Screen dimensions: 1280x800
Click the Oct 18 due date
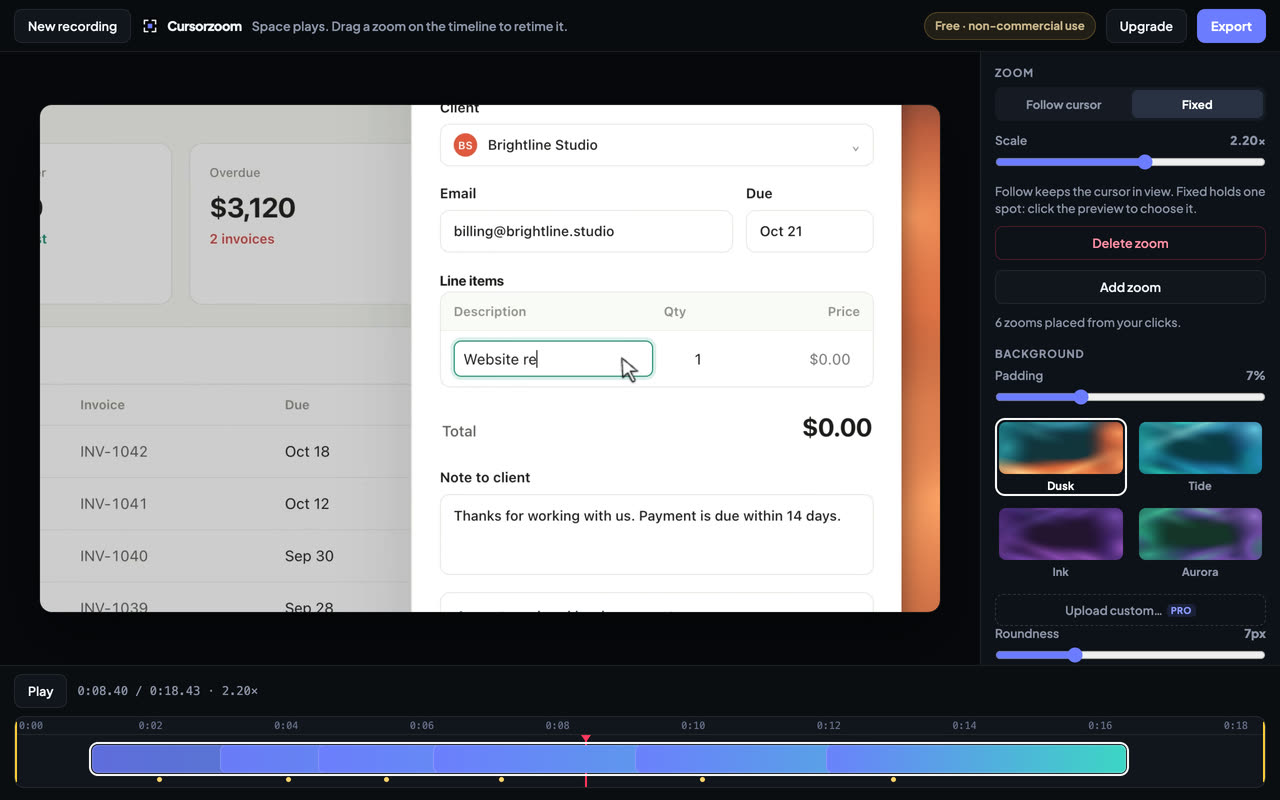[x=307, y=451]
